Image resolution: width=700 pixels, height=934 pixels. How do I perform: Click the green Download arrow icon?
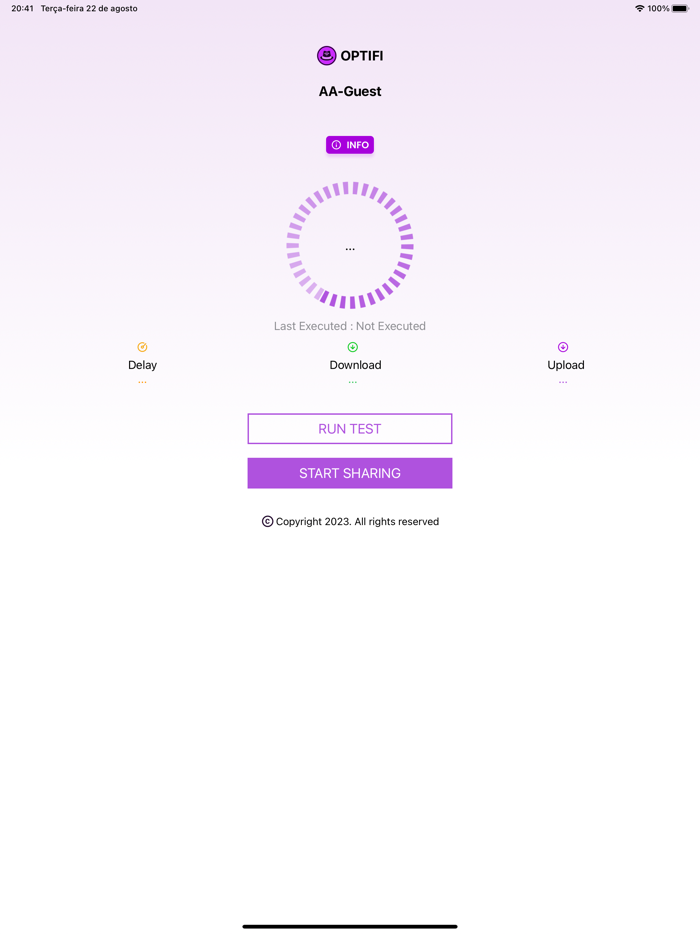(x=353, y=345)
